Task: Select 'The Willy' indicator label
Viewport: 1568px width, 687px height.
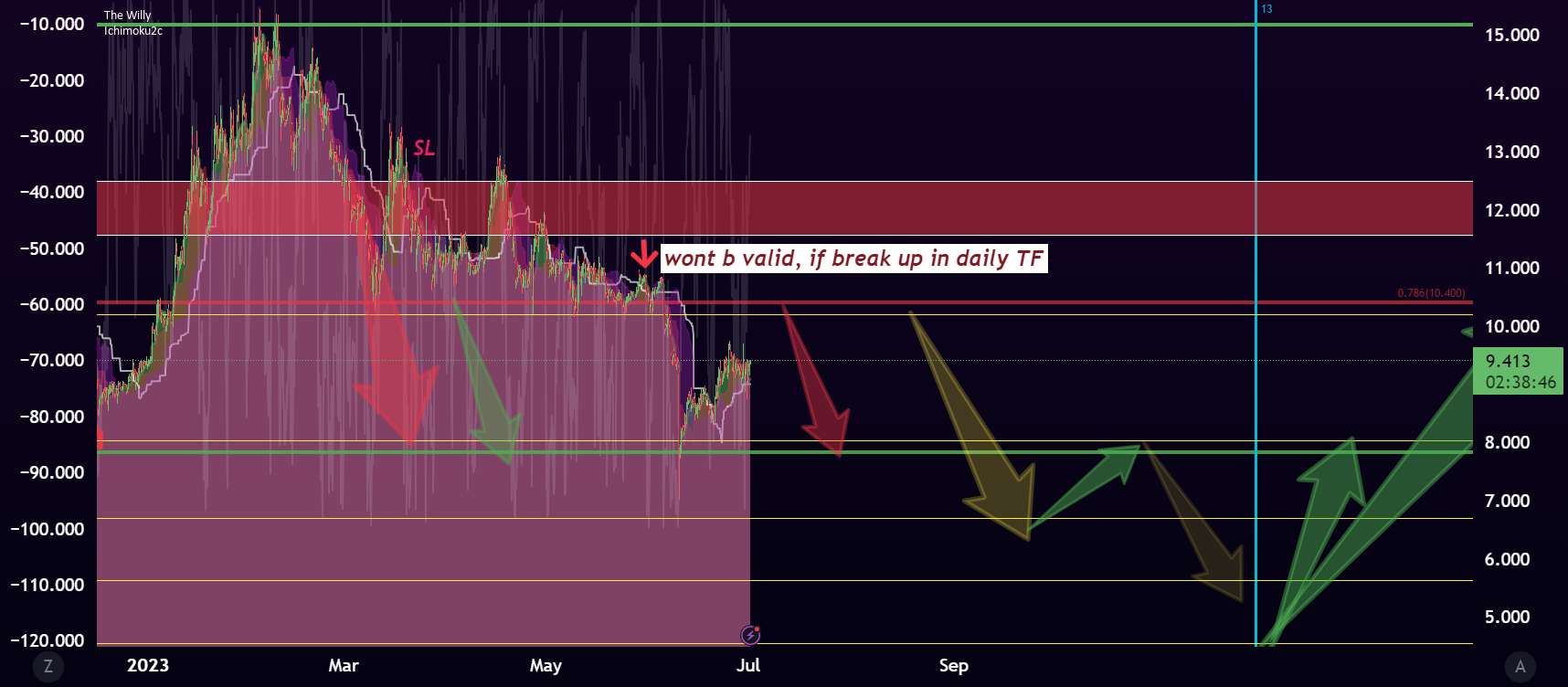Action: pos(127,16)
